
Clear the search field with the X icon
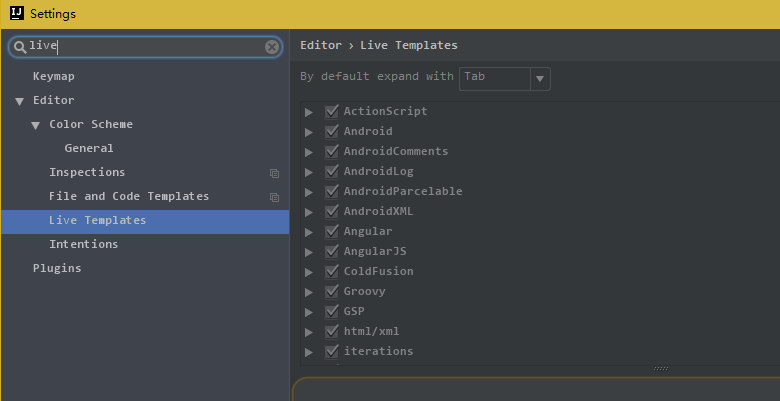[x=272, y=47]
